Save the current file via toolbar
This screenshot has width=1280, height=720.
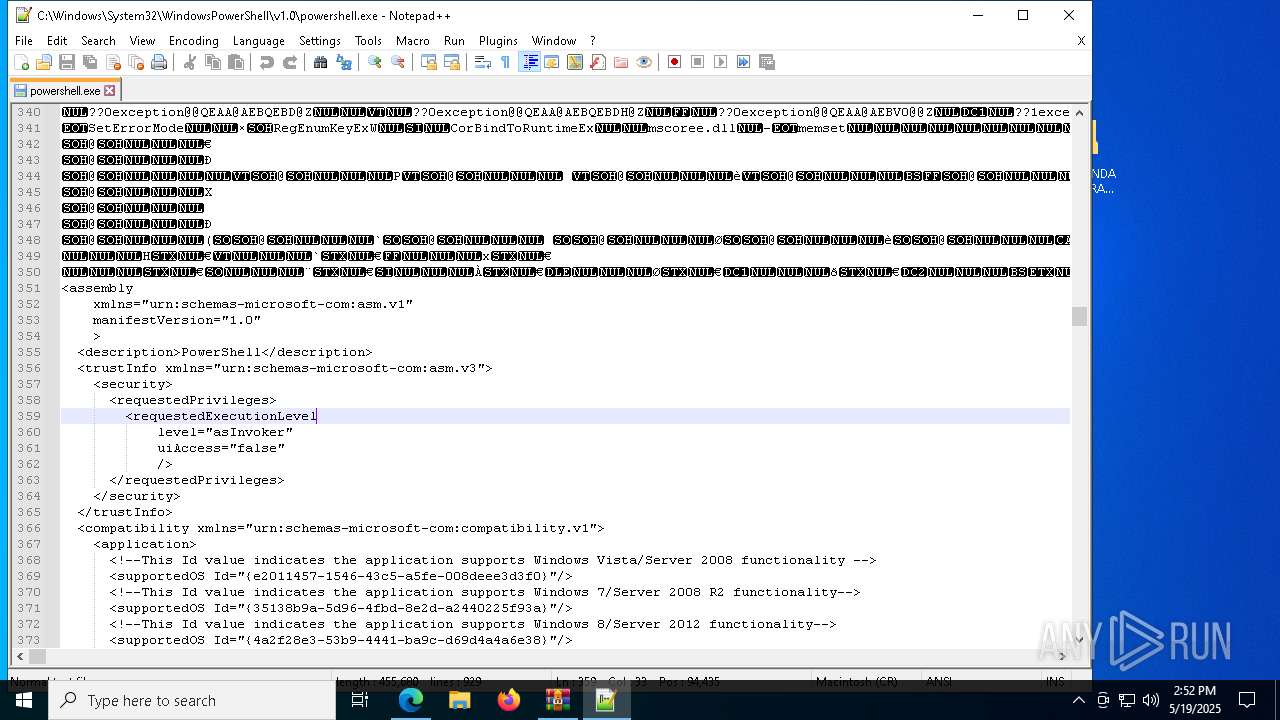tap(67, 62)
